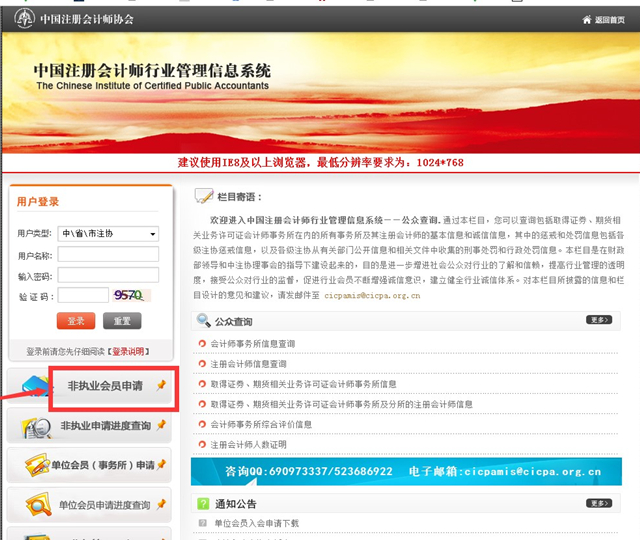Open 非执业会员申请 menu entry

coord(105,386)
